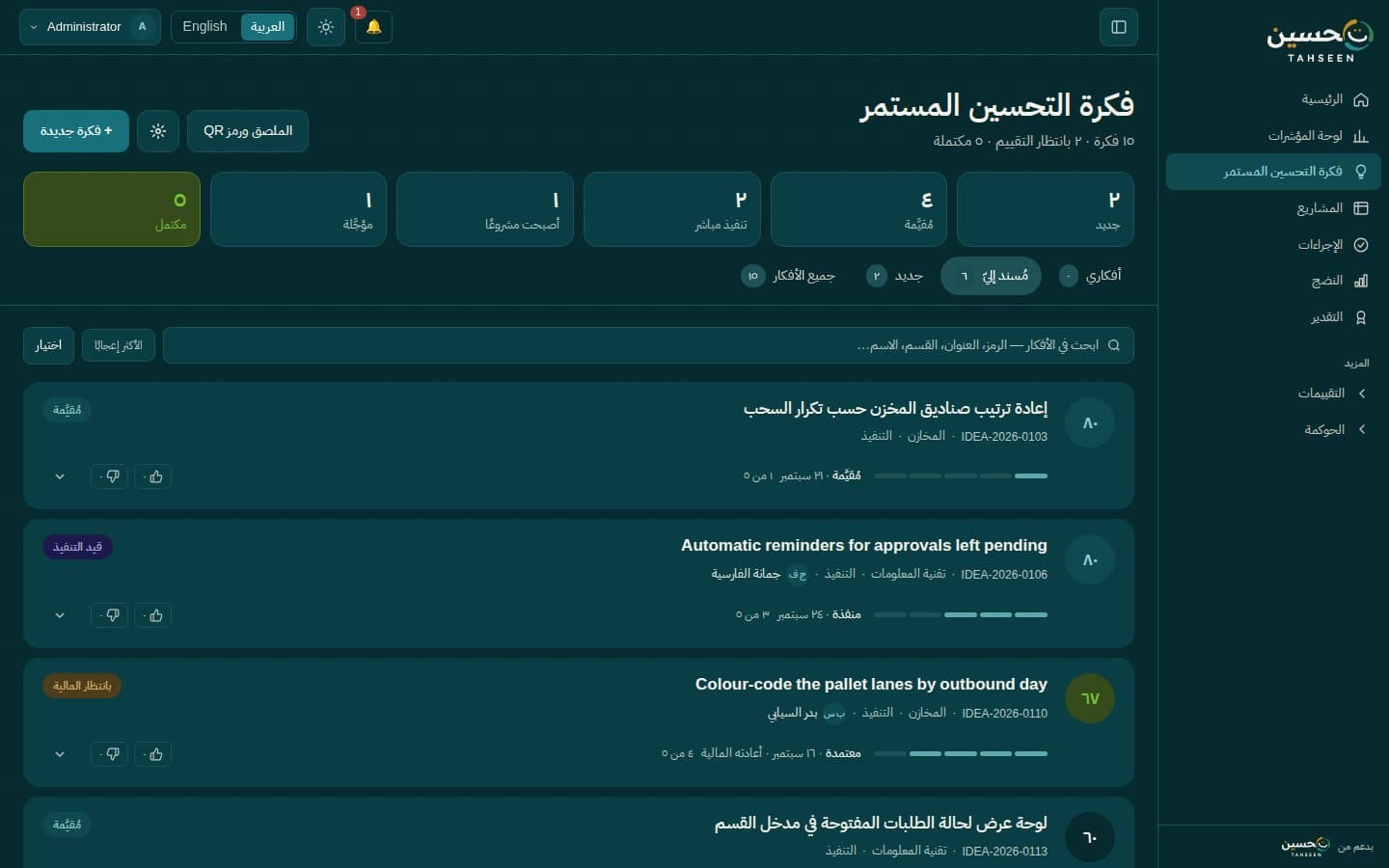Filter by the تنفيذ مباشر stat card
Viewport: 1389px width, 868px height.
[672, 209]
